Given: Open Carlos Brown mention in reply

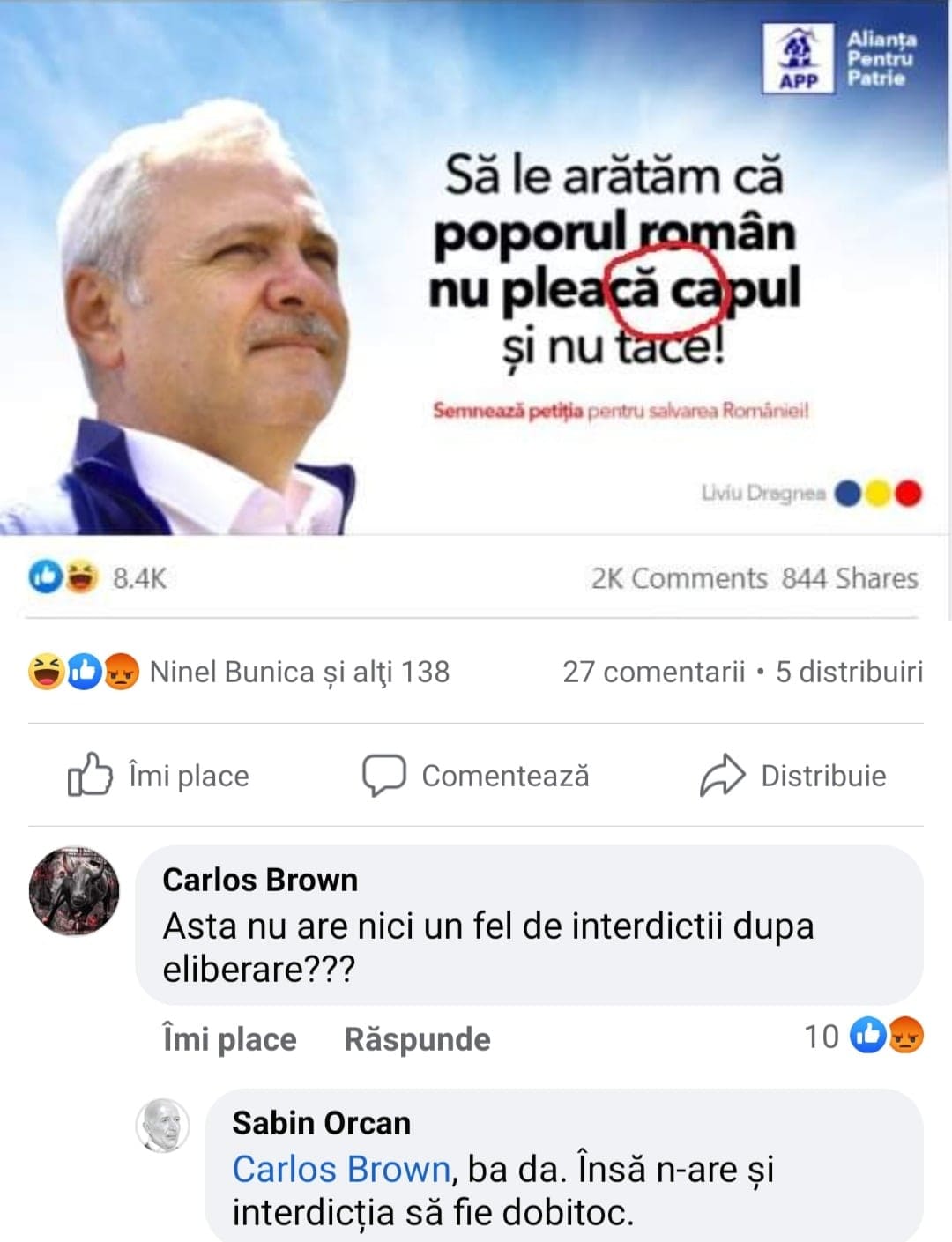Looking at the screenshot, I should [341, 1169].
